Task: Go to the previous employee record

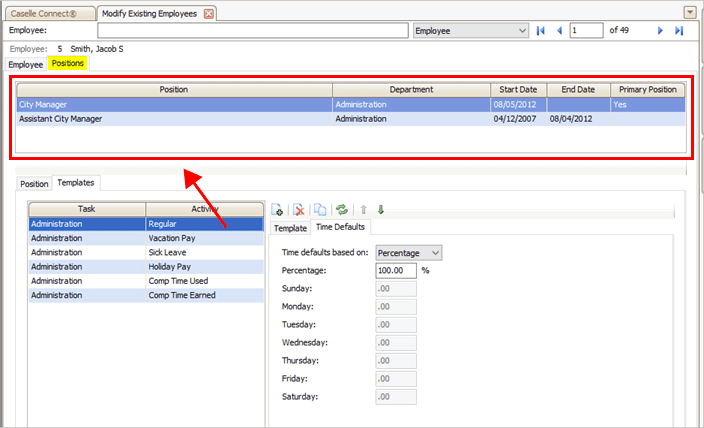Action: coord(559,31)
